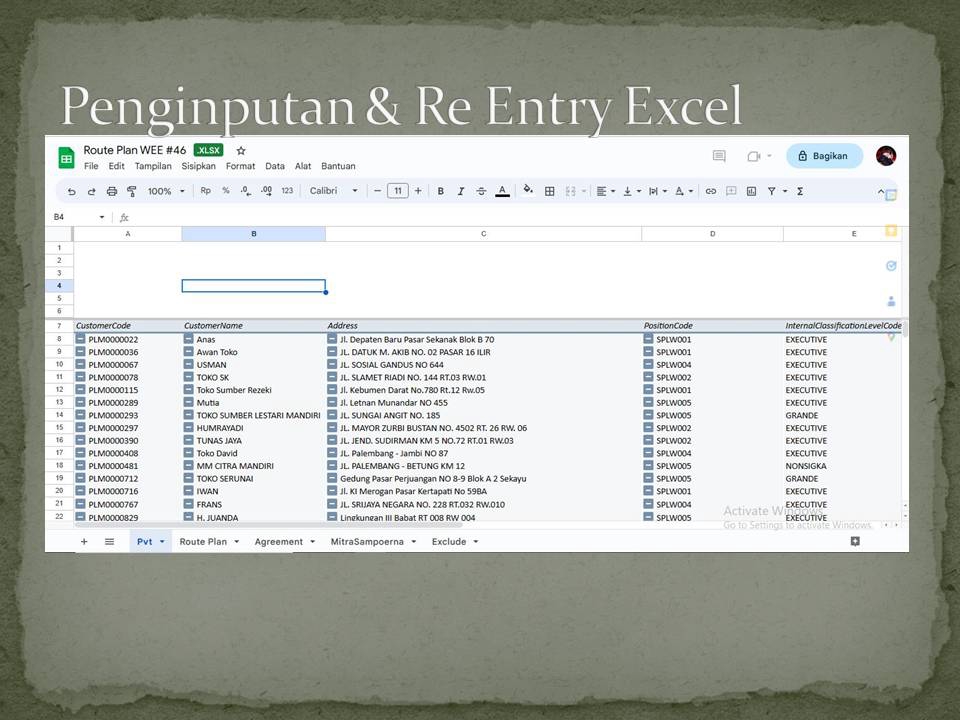The width and height of the screenshot is (960, 720).
Task: Click the redo arrow icon
Action: [92, 191]
